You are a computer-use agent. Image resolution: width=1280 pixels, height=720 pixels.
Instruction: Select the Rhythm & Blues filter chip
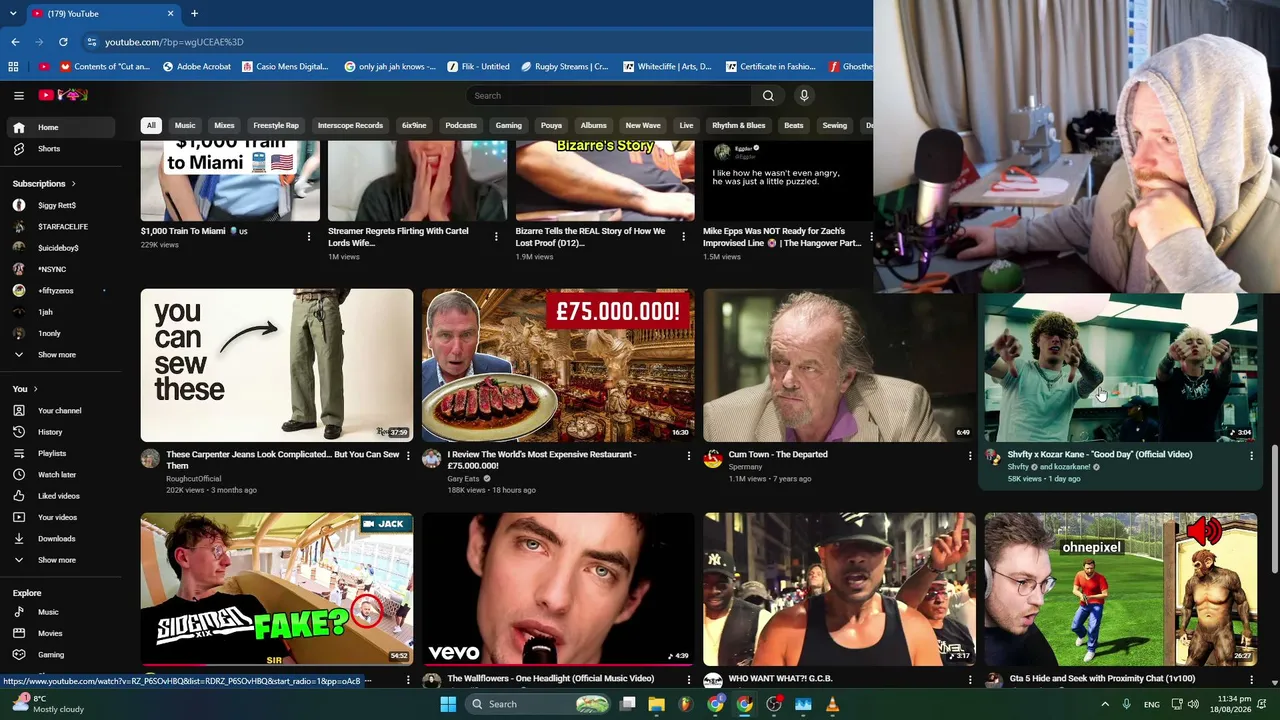click(739, 126)
